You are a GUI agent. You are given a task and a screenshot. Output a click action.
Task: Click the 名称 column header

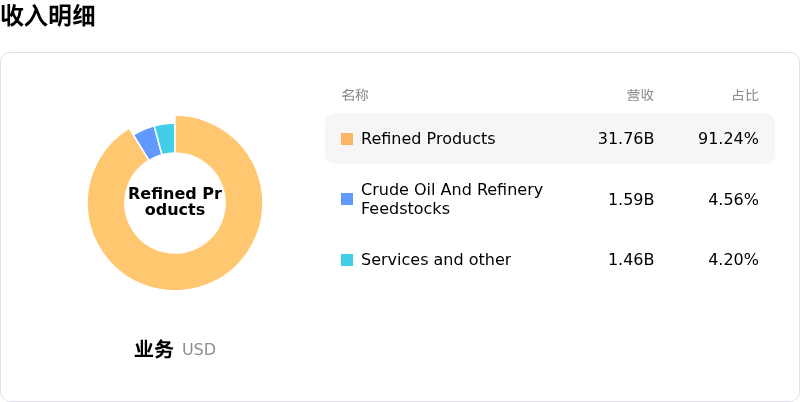[355, 96]
